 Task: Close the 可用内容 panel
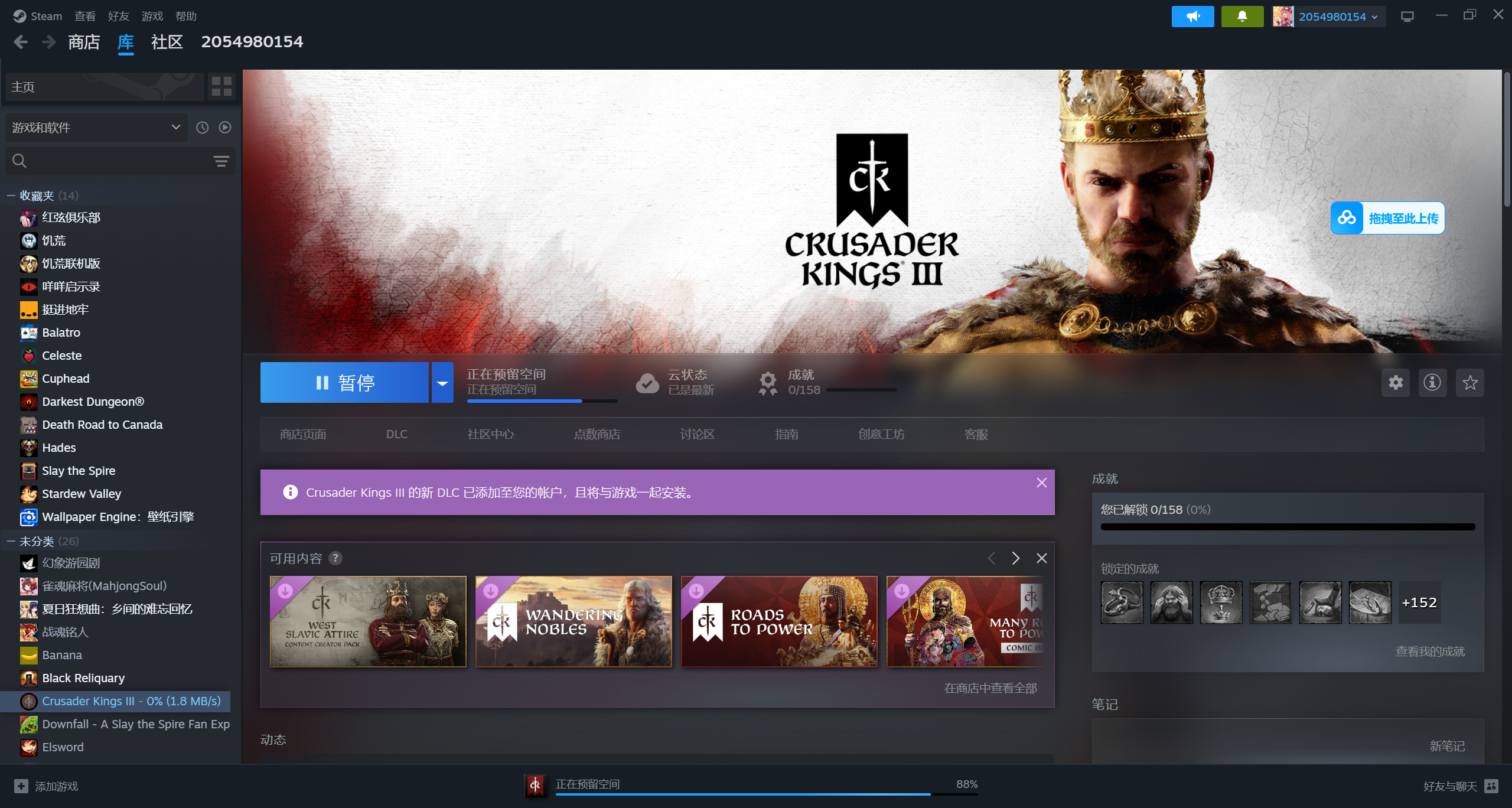click(x=1042, y=558)
